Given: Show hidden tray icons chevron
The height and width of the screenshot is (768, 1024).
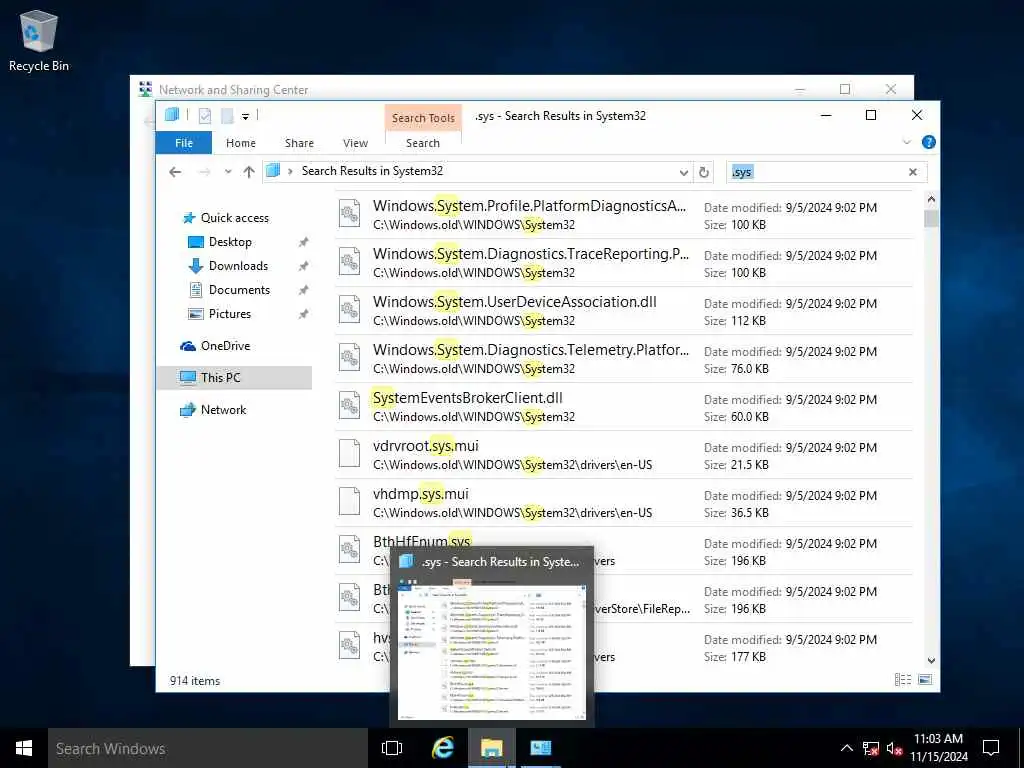Looking at the screenshot, I should [x=846, y=748].
